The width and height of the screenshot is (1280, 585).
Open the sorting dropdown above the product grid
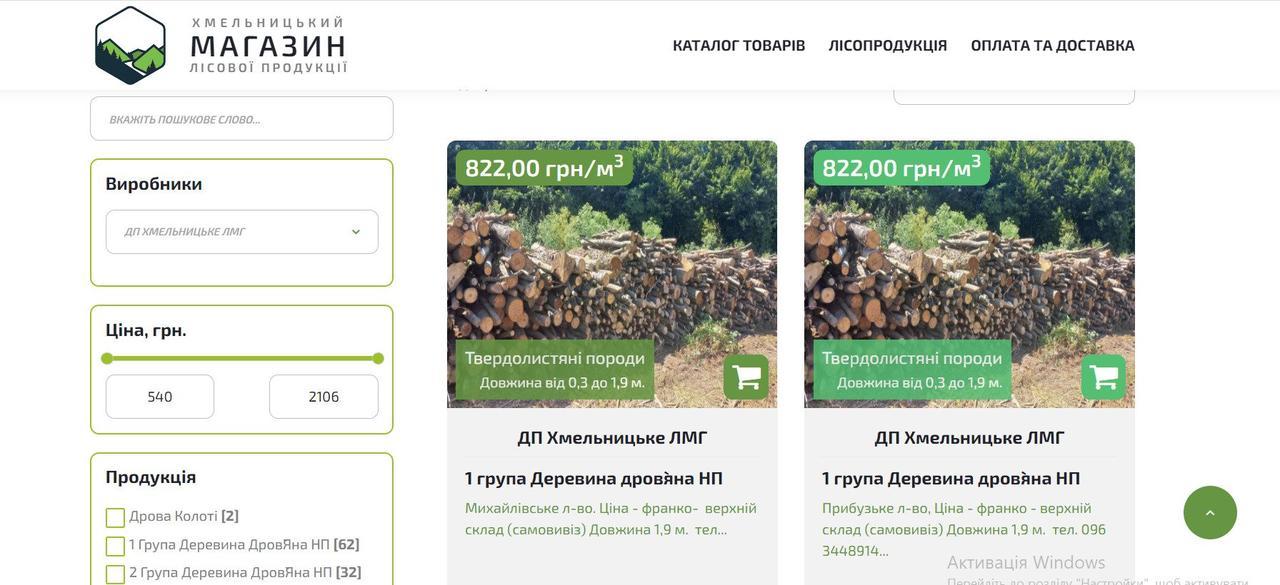[x=1014, y=92]
